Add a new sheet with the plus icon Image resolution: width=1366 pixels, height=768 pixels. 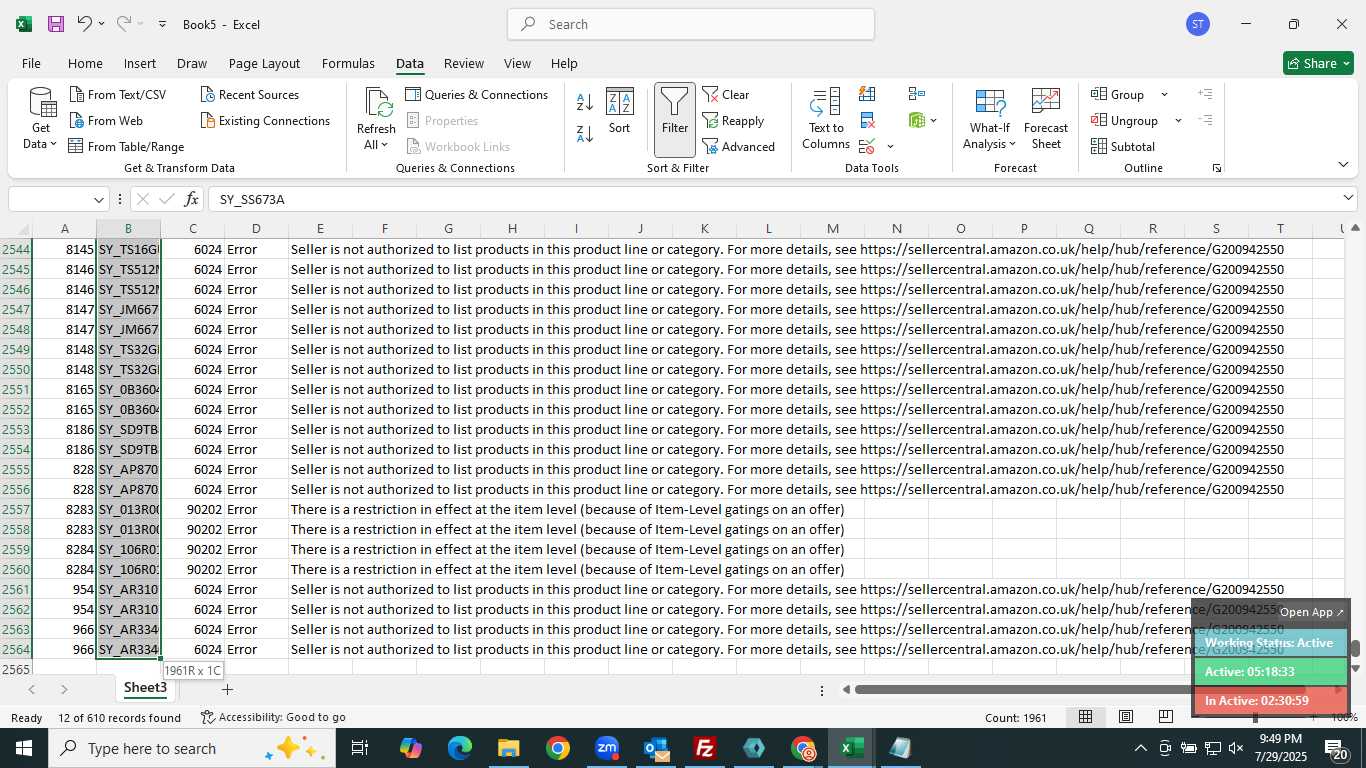(x=227, y=689)
